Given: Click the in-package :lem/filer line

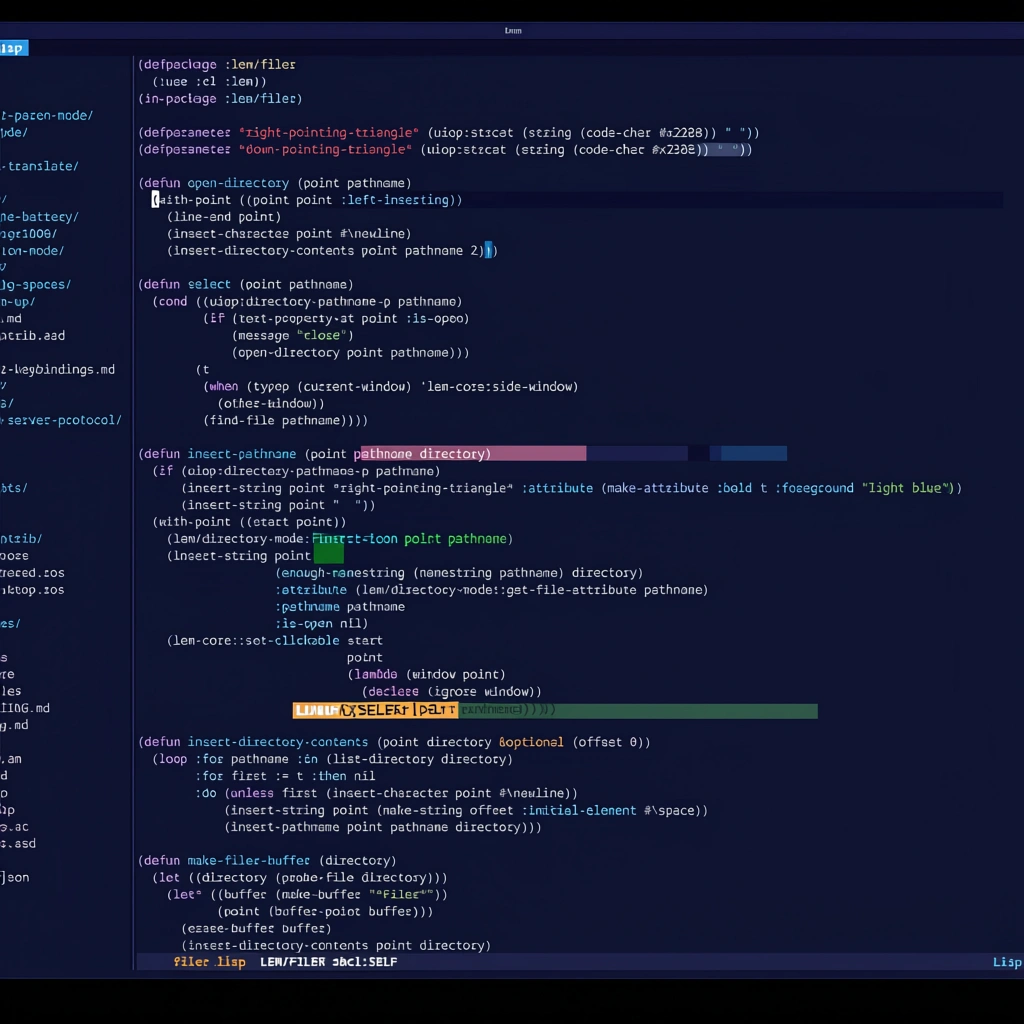Looking at the screenshot, I should point(220,99).
